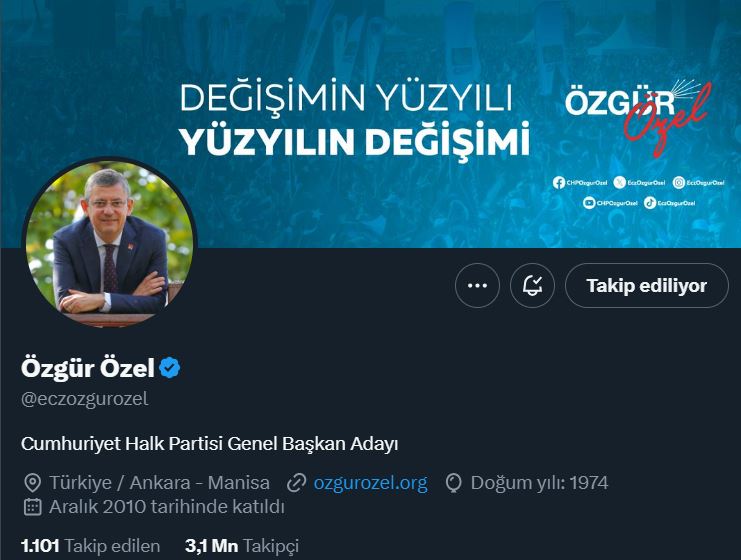Click the Facebook icon in the banner
741x560 pixels.
[x=559, y=182]
